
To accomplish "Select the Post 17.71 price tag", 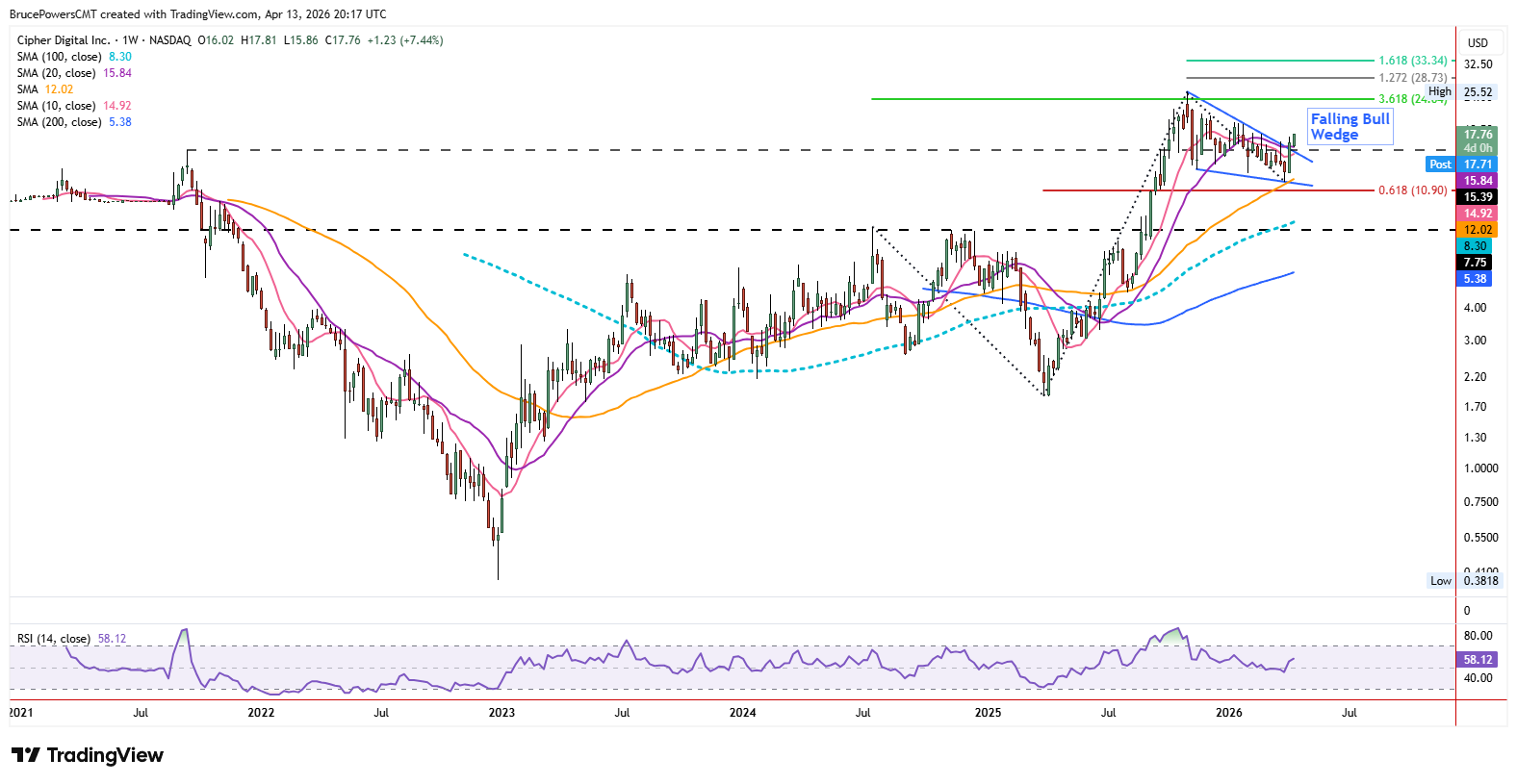I will point(1460,164).
